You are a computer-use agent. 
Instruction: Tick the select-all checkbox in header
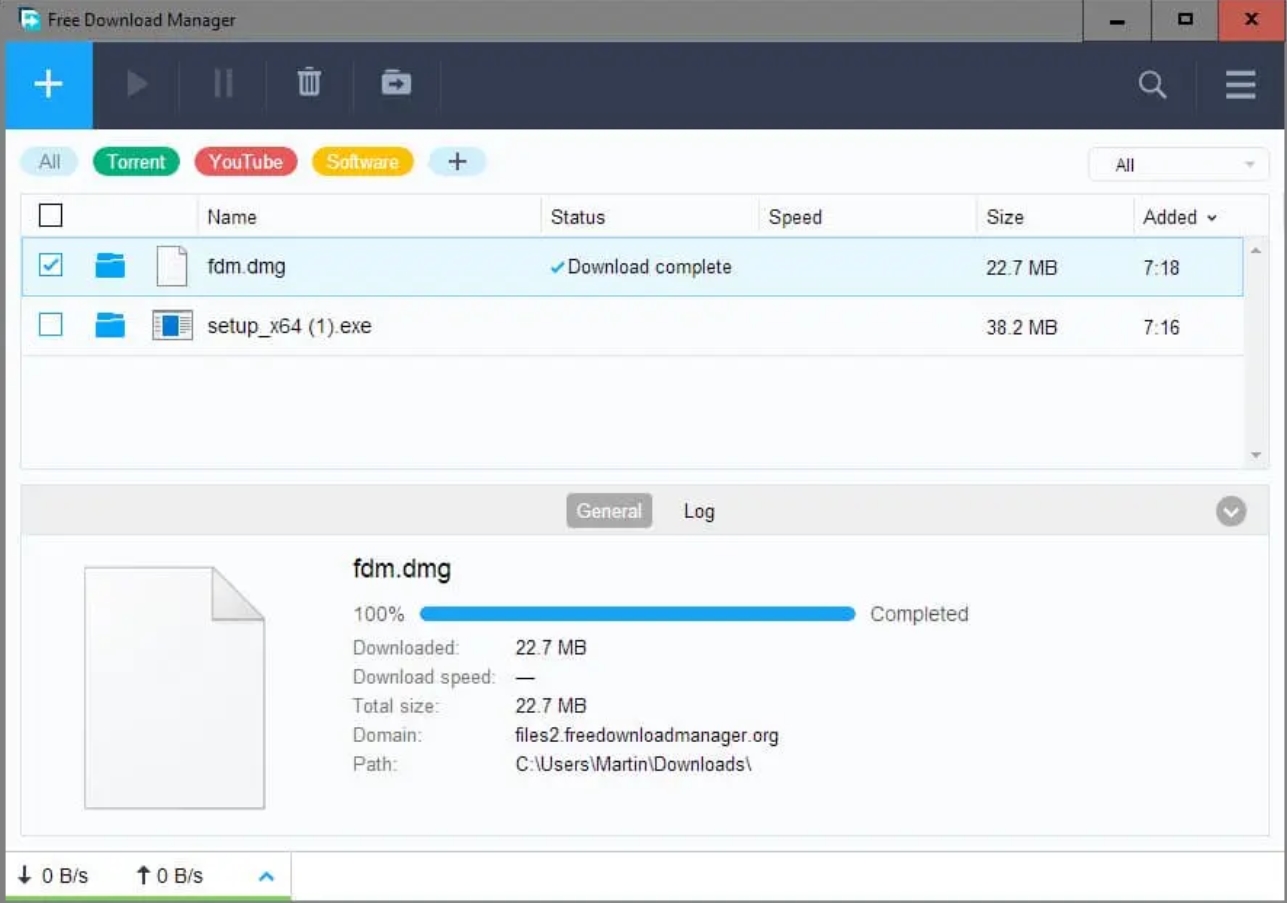coord(50,216)
